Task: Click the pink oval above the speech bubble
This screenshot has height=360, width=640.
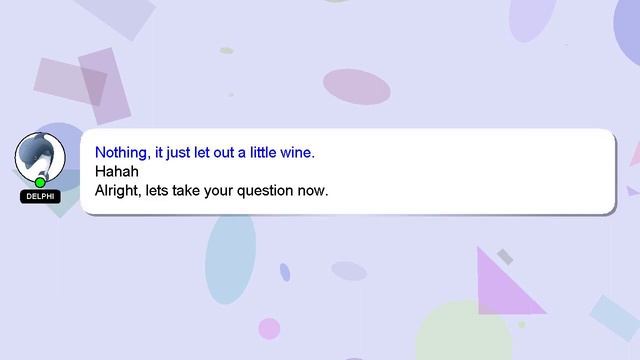Action: tap(357, 87)
